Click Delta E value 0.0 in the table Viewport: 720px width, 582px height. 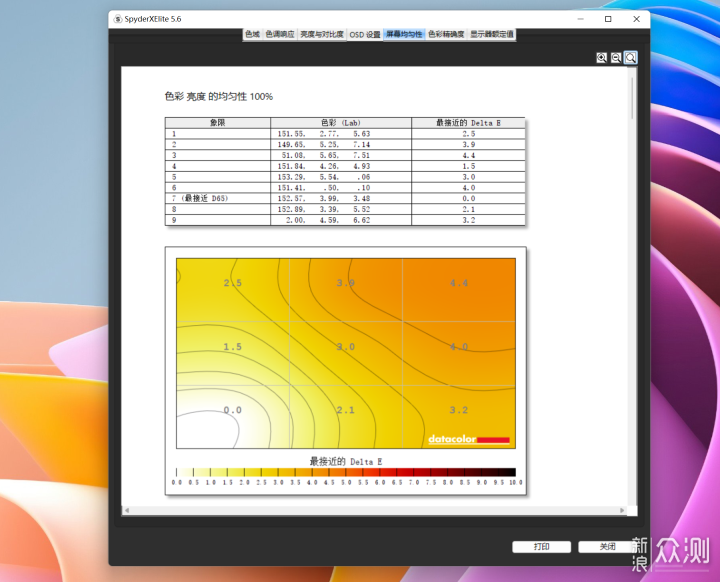(x=468, y=198)
